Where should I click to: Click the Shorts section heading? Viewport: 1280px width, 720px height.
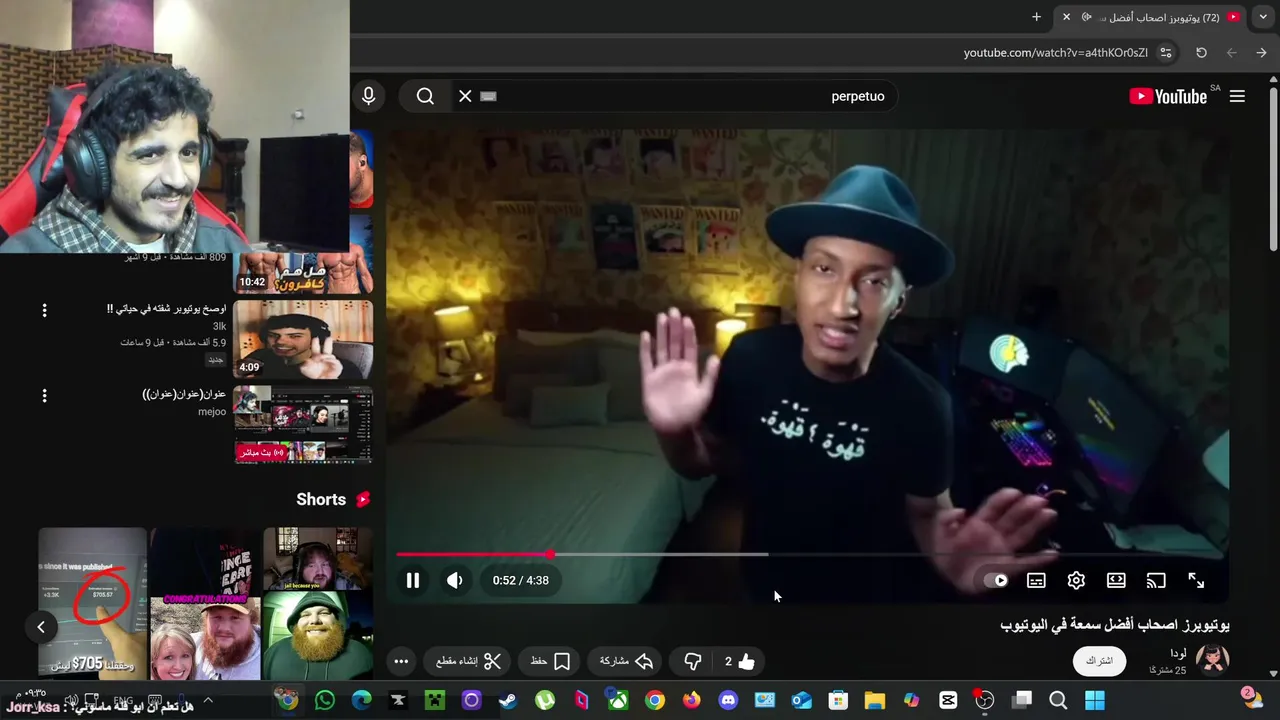[333, 499]
